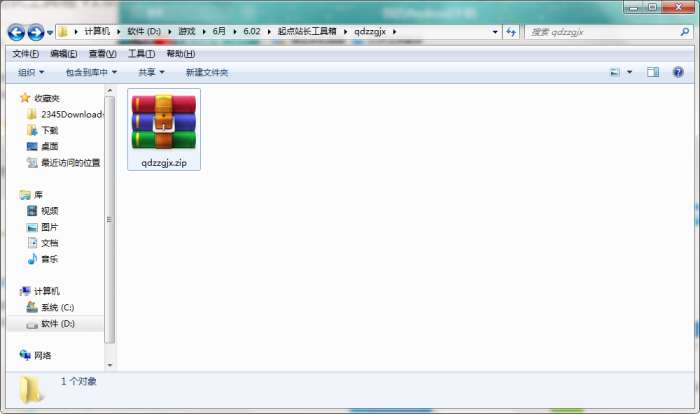This screenshot has height=414, width=700.
Task: Select 计算机 in the address breadcrumb
Action: (x=97, y=31)
